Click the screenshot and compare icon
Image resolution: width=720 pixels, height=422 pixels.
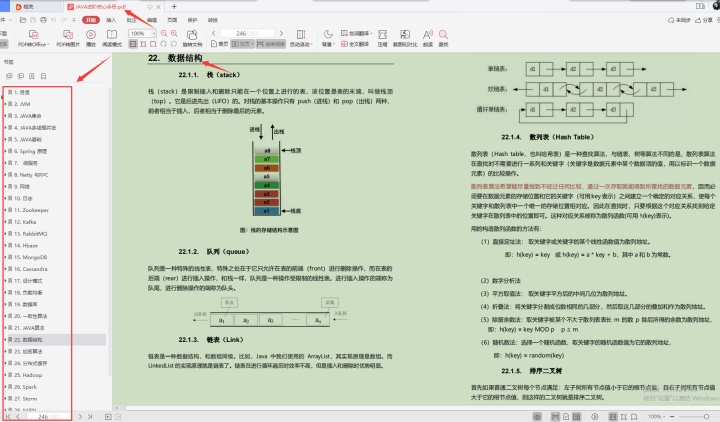405,34
